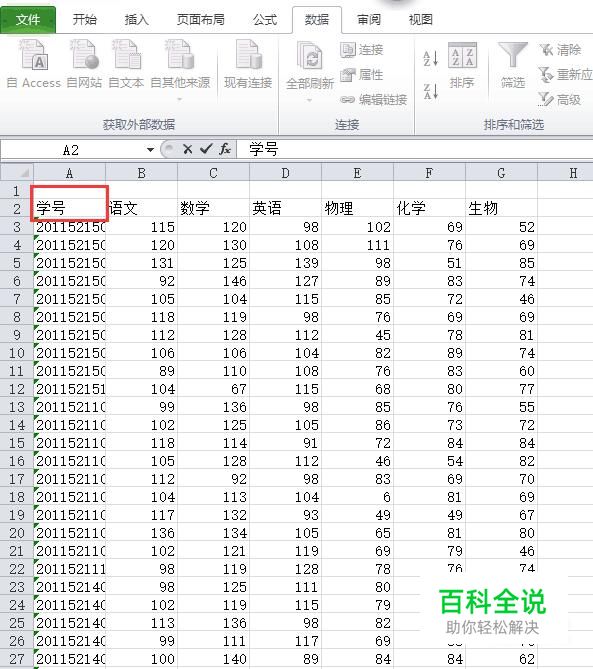Click the Insert Function fx icon
The height and width of the screenshot is (669, 593).
point(225,149)
